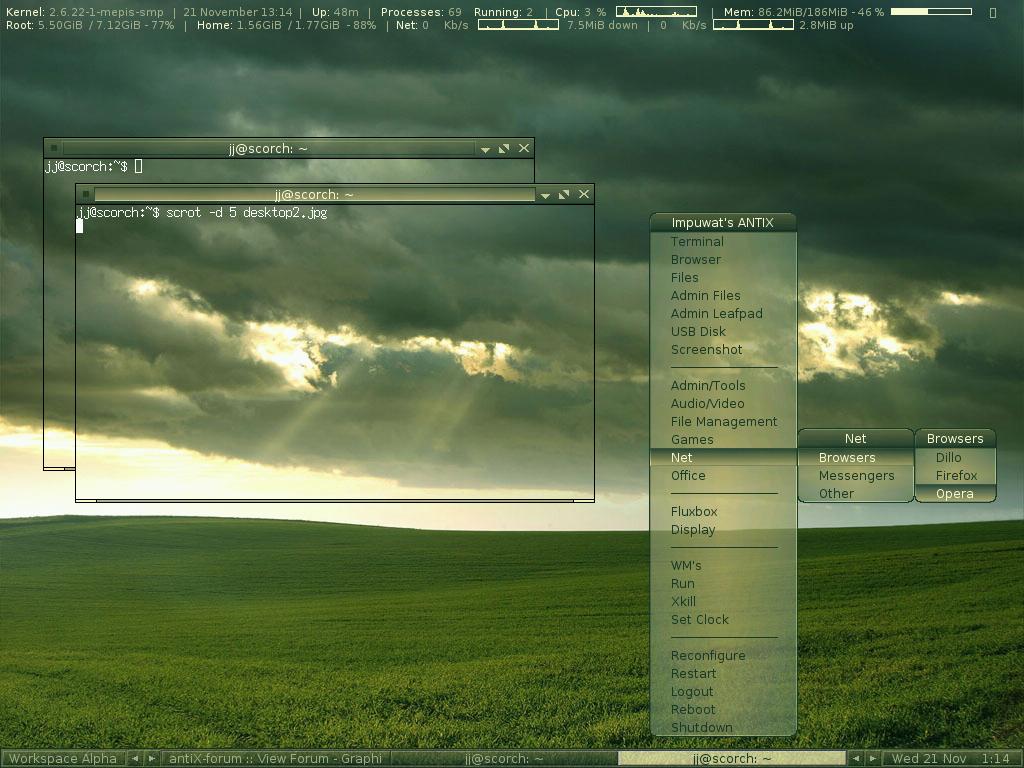Click the download network graph
1024x768 pixels.
[x=519, y=25]
